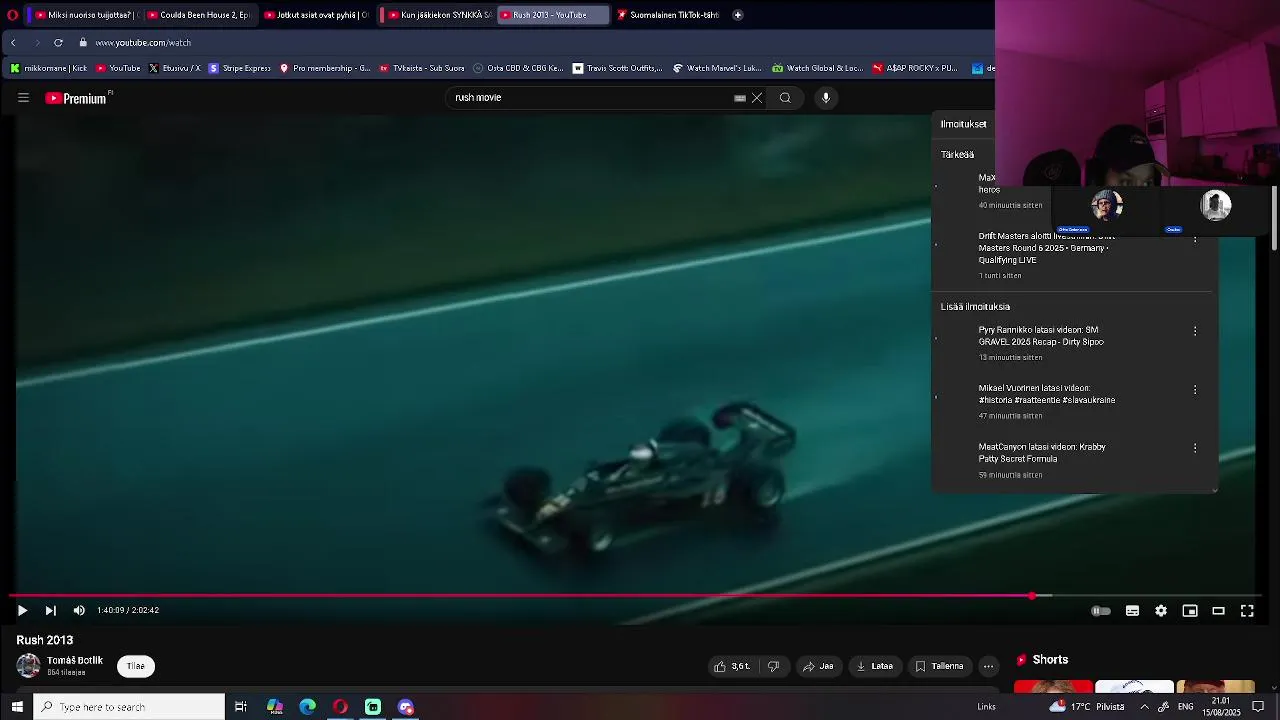Switch to 'Suomalainen TikTok-tähti' tab
Screen dimensions: 1280x720
pyautogui.click(x=667, y=15)
